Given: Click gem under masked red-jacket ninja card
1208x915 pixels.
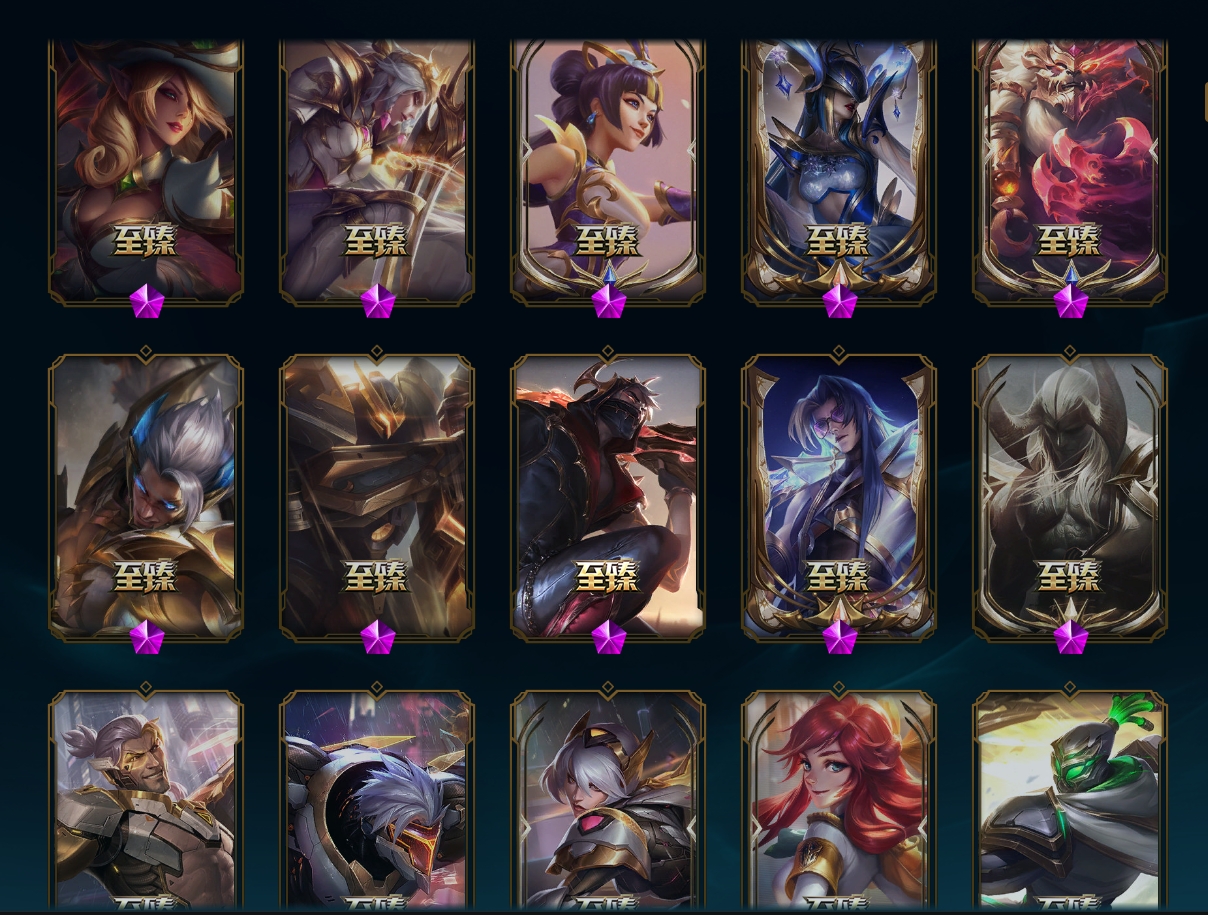Looking at the screenshot, I should tap(609, 637).
